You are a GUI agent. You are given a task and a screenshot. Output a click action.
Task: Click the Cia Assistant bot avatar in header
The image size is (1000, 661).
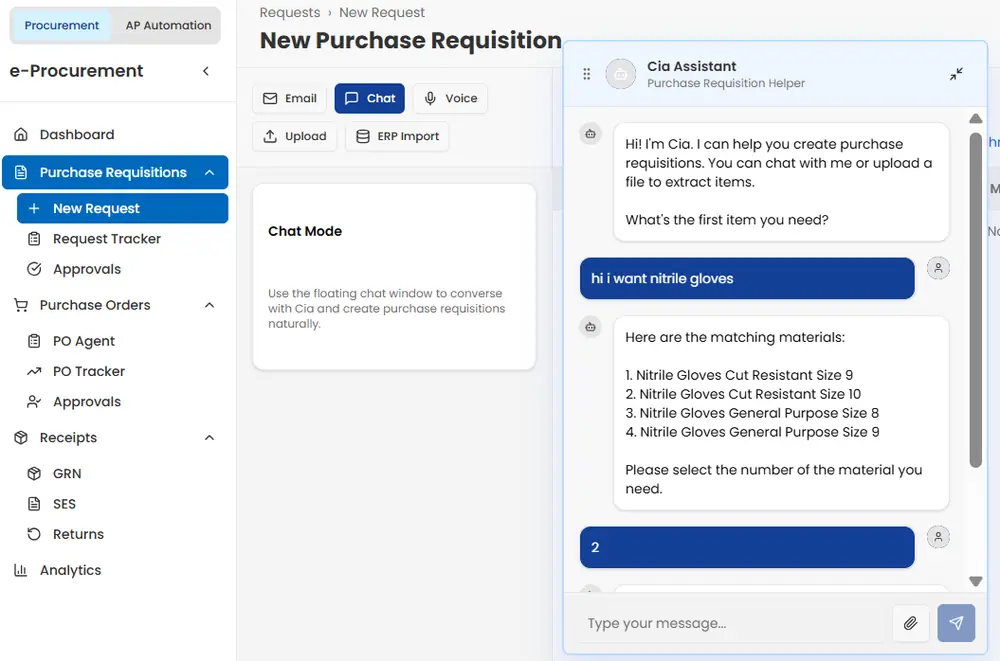tap(621, 74)
